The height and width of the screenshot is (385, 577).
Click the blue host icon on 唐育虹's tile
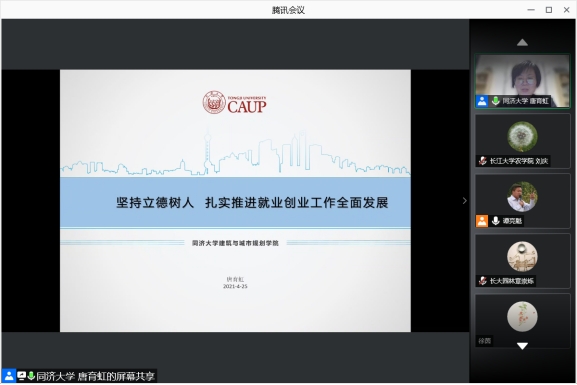coord(482,101)
